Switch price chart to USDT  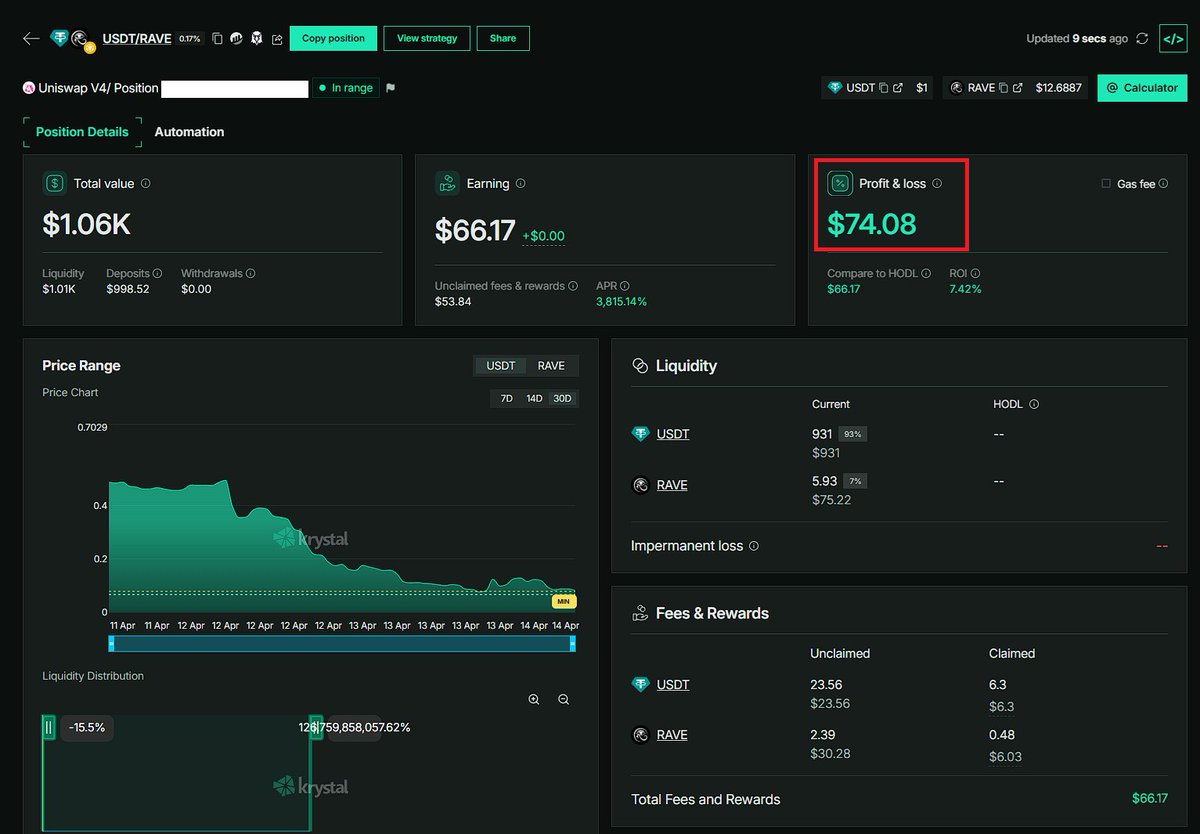[x=501, y=366]
